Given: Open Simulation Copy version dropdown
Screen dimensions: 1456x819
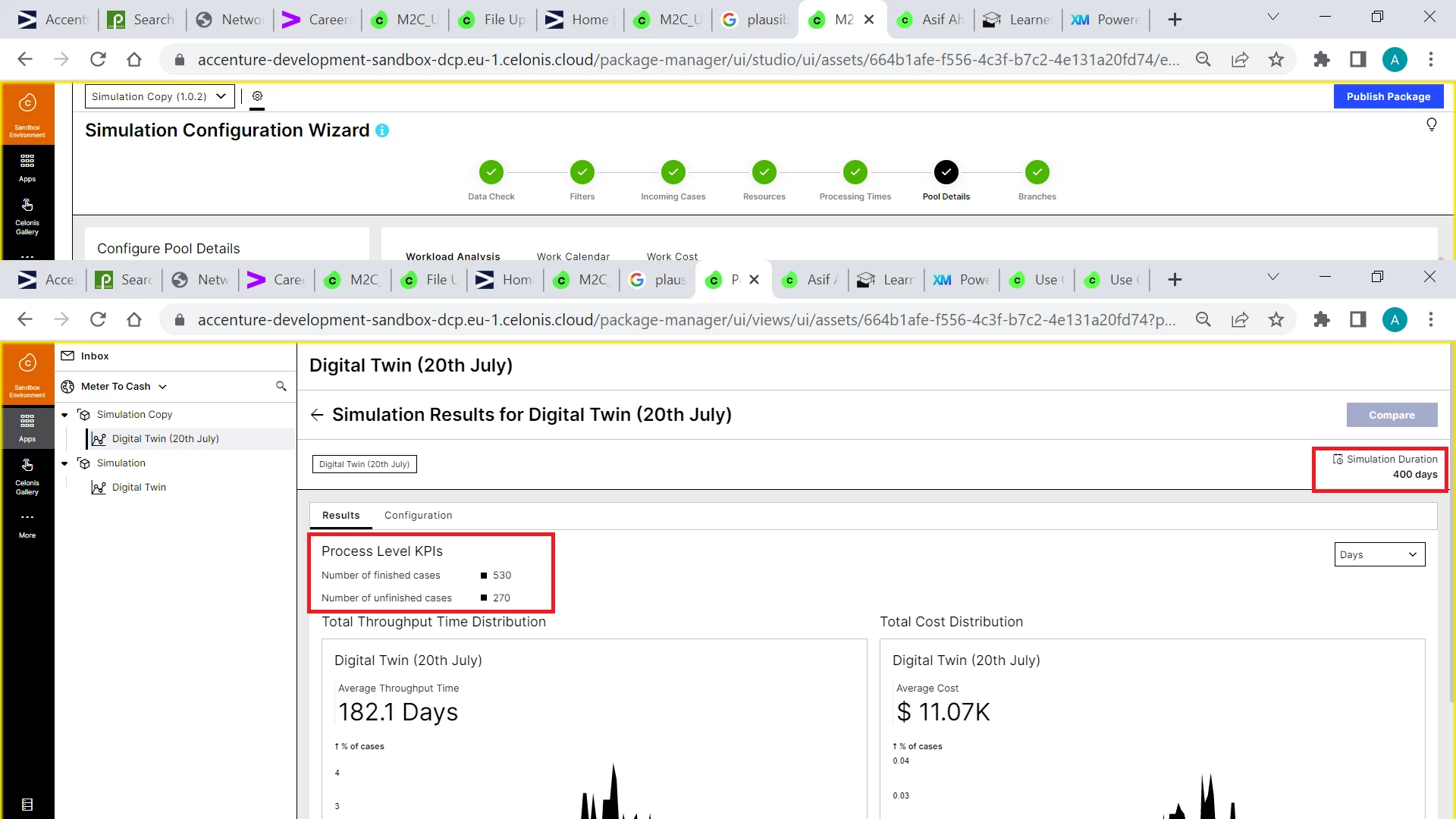Looking at the screenshot, I should click(159, 96).
